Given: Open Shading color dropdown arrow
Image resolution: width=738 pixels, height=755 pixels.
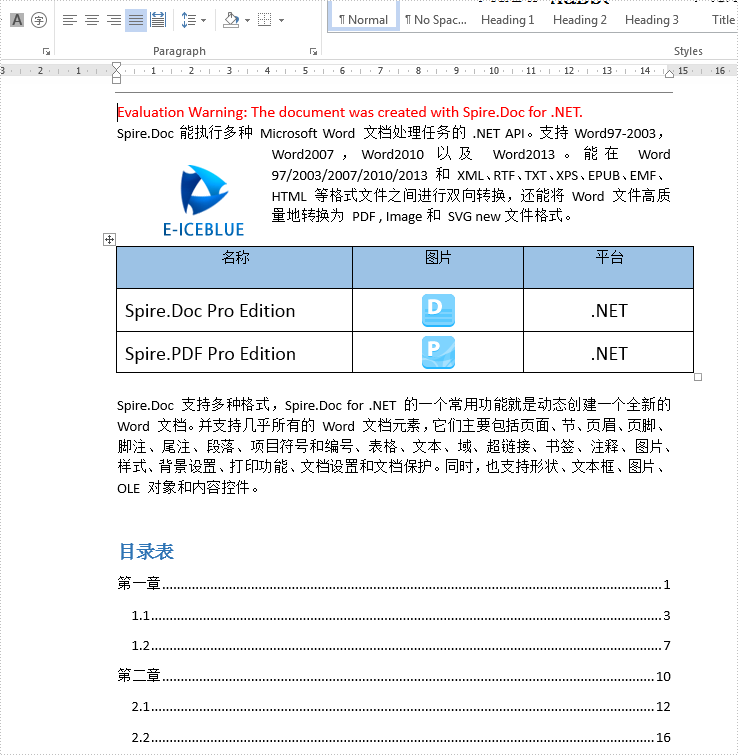Looking at the screenshot, I should (x=247, y=20).
